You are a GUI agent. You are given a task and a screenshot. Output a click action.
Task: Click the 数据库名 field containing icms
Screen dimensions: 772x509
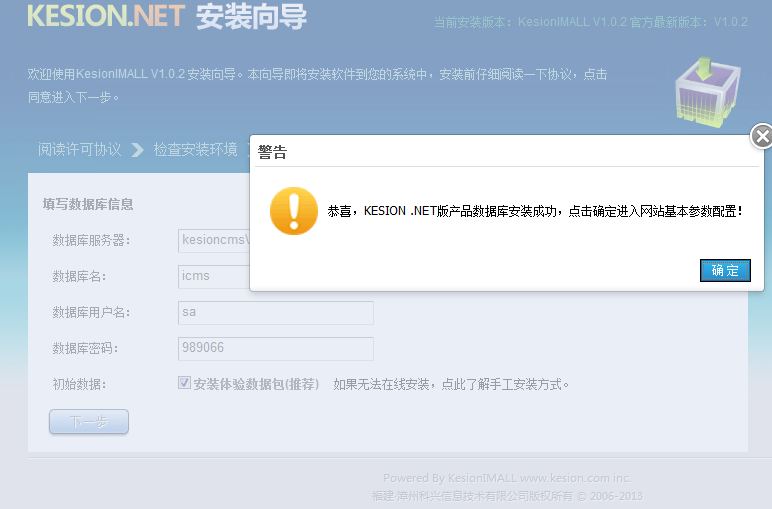(x=214, y=276)
